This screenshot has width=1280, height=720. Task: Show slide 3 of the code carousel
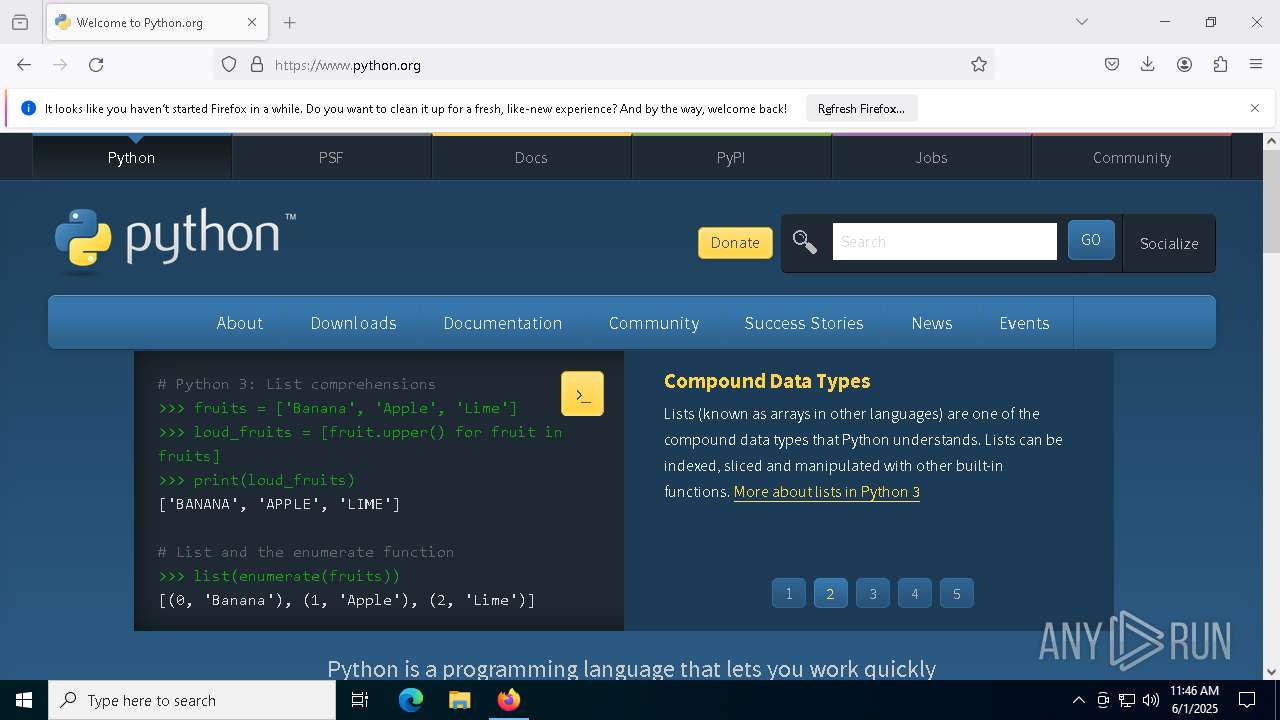873,593
